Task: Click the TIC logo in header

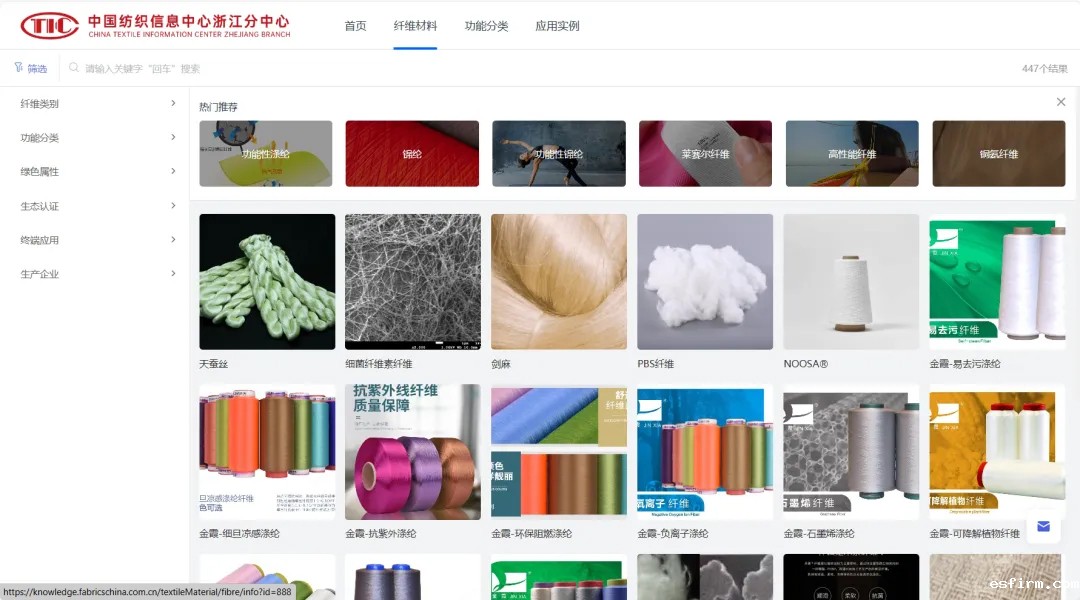Action: pyautogui.click(x=49, y=26)
